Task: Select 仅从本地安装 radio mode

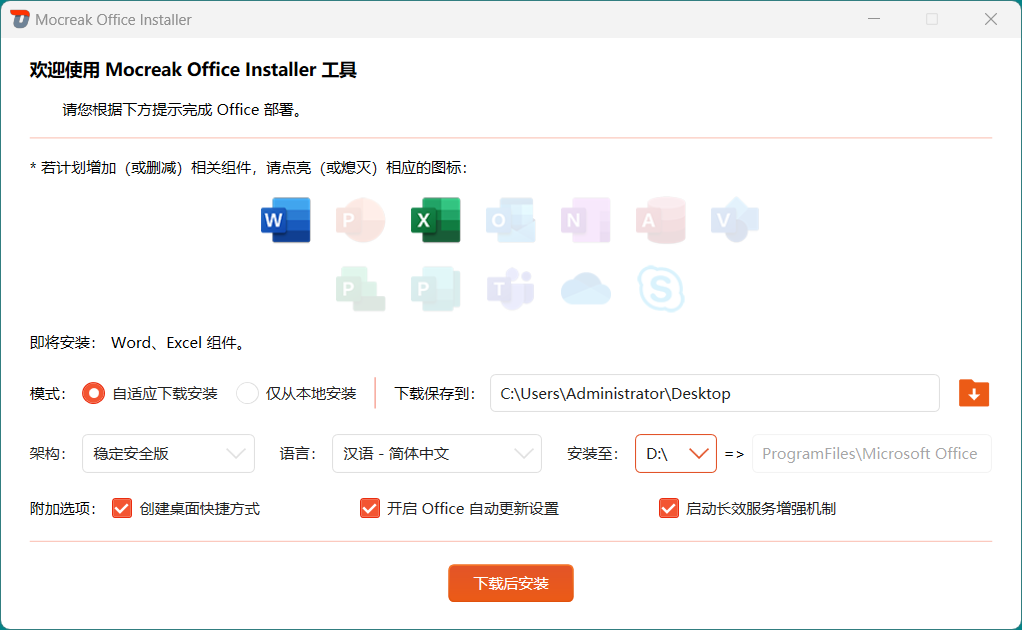Action: (247, 394)
